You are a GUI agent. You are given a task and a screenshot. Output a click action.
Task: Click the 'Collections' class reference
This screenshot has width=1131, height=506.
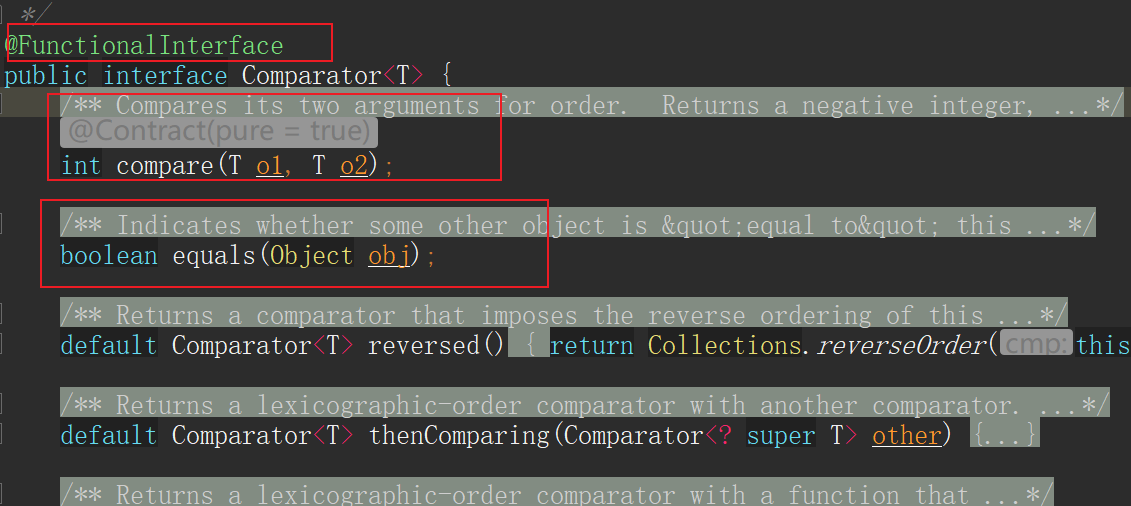click(x=725, y=346)
